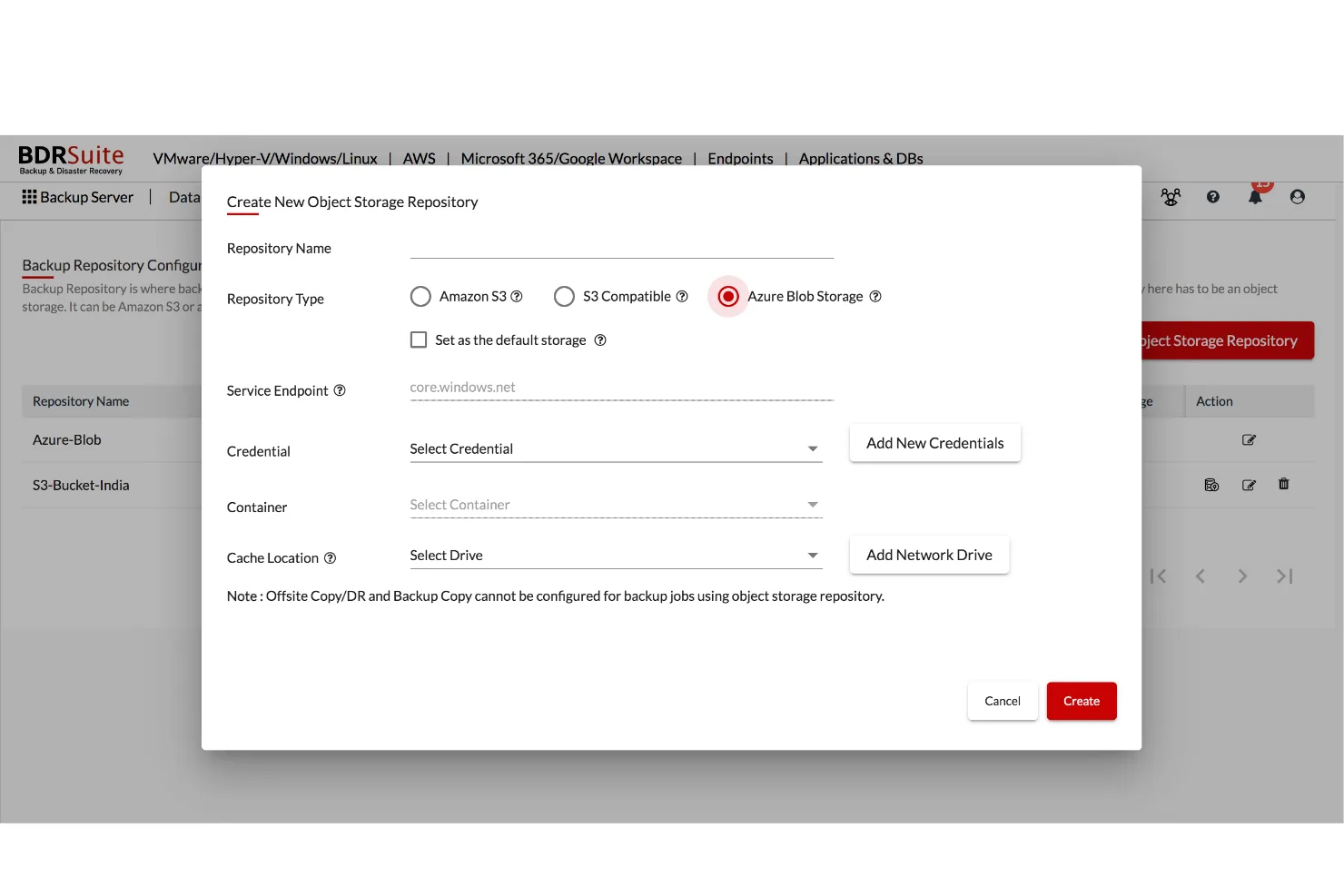1344x896 pixels.
Task: Click the Service Endpoint core.windows.net field
Action: tap(622, 388)
